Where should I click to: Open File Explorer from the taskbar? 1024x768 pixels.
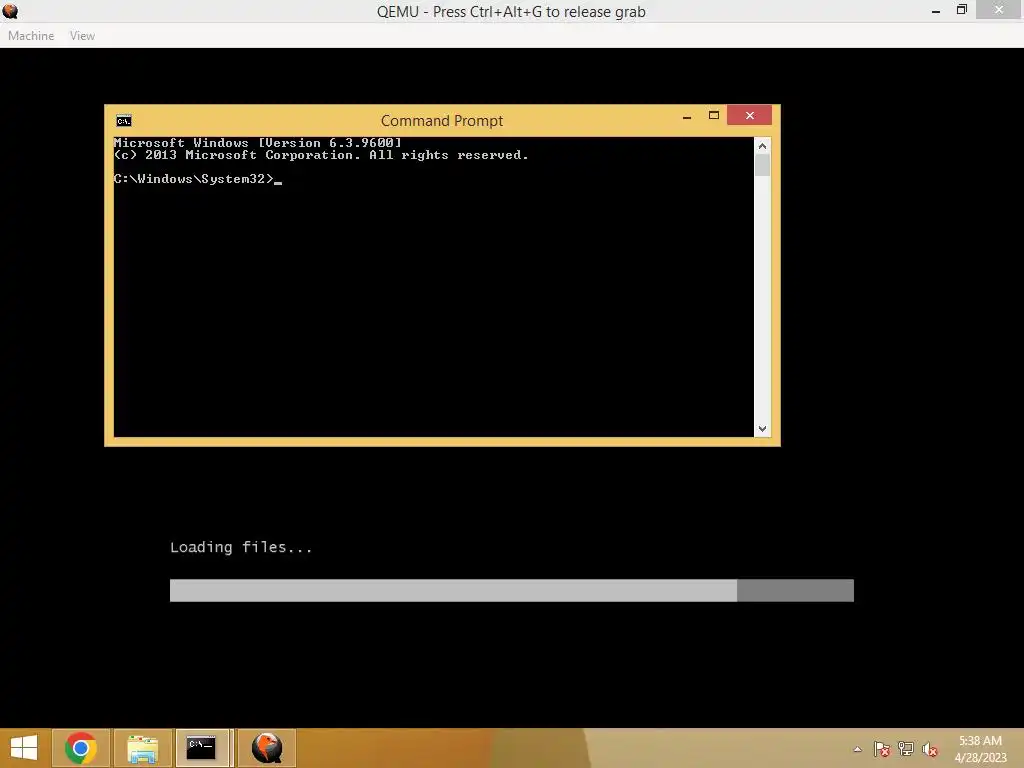(142, 748)
